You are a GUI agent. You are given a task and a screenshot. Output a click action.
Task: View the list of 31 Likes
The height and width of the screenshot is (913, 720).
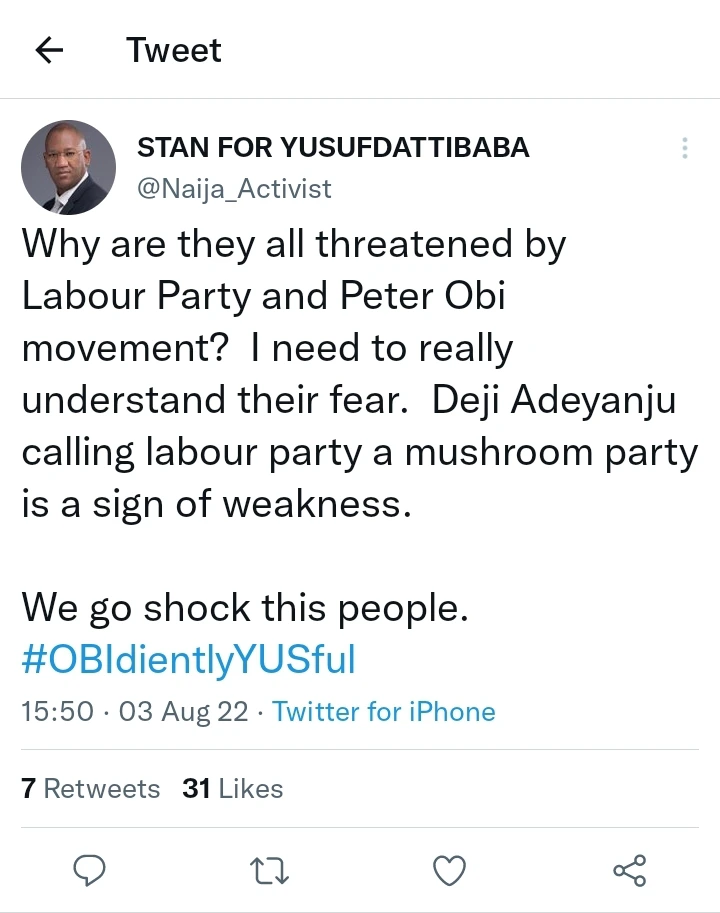[x=233, y=789]
